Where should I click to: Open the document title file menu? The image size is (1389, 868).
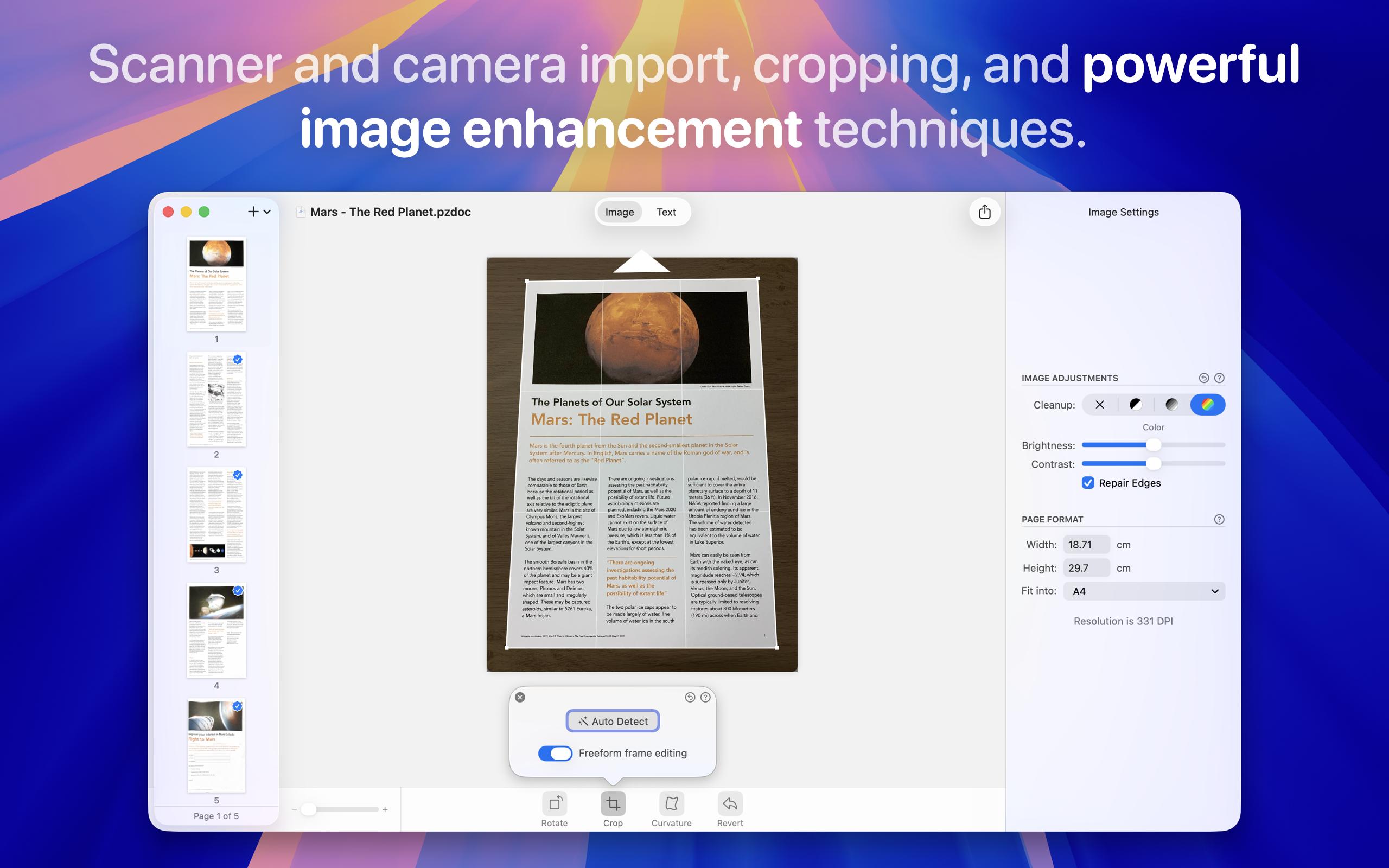point(390,212)
